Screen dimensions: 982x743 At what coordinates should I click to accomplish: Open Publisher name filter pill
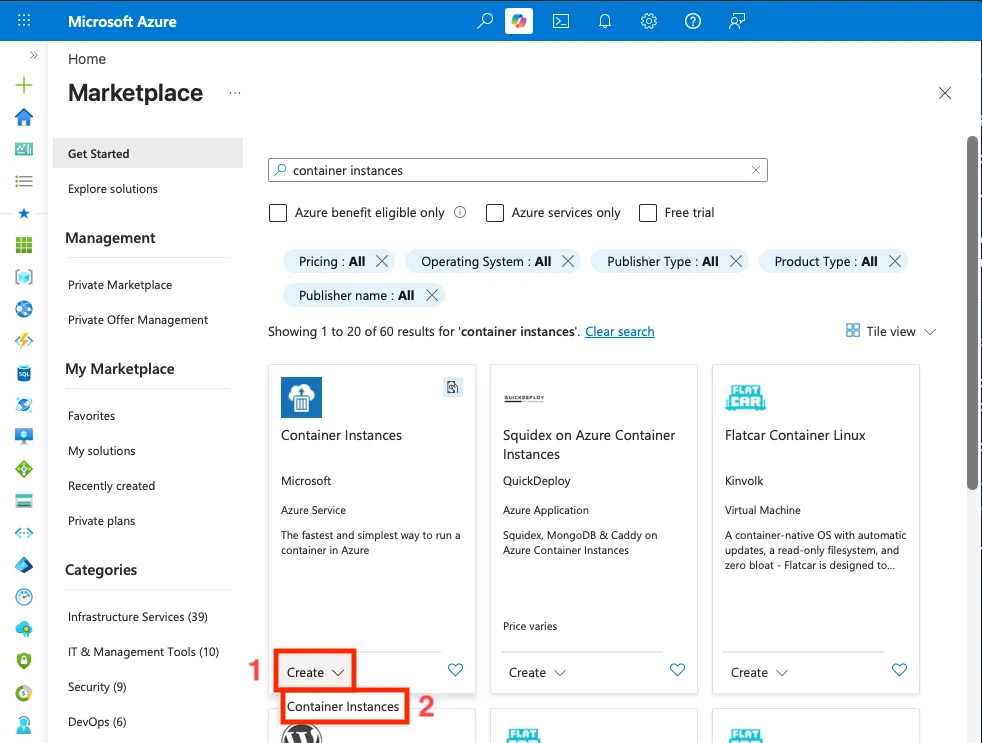point(356,295)
